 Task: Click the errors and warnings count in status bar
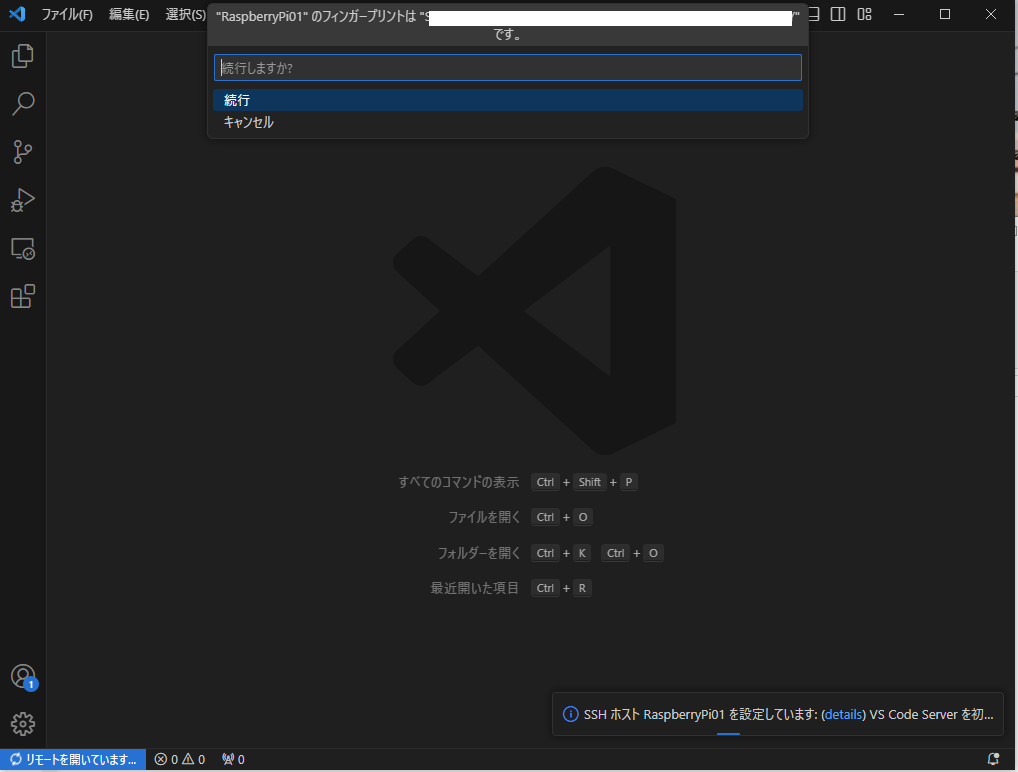click(180, 760)
